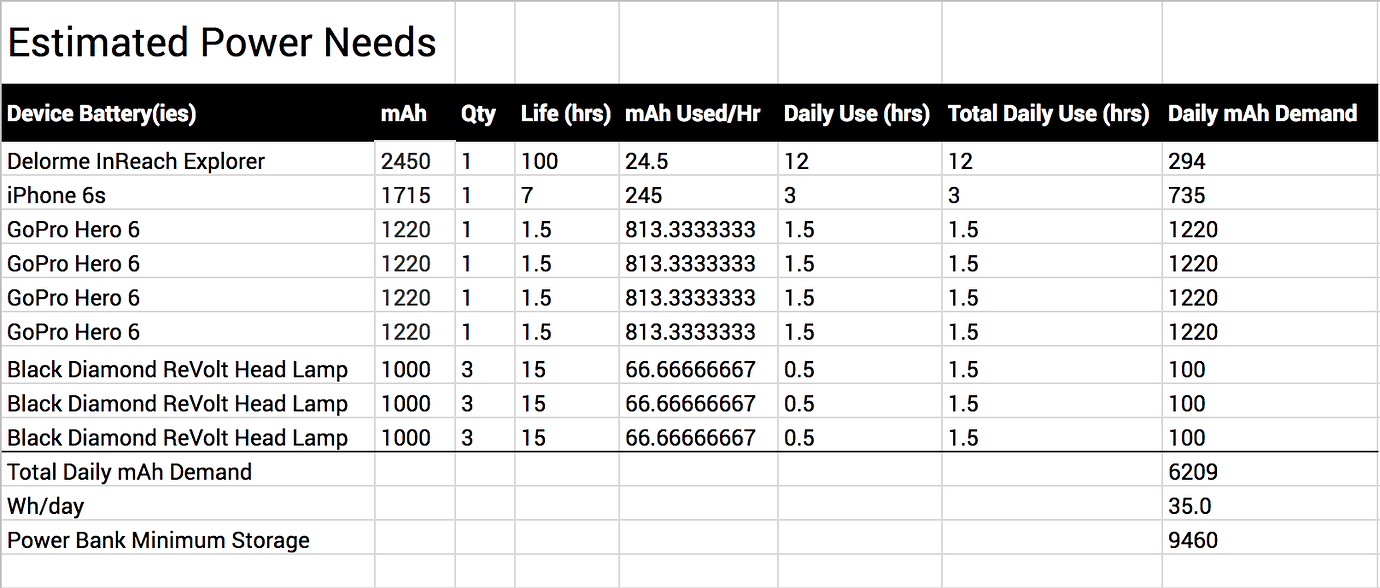The width and height of the screenshot is (1380, 588).
Task: Click the 9460 power bank storage value
Action: pos(1193,540)
